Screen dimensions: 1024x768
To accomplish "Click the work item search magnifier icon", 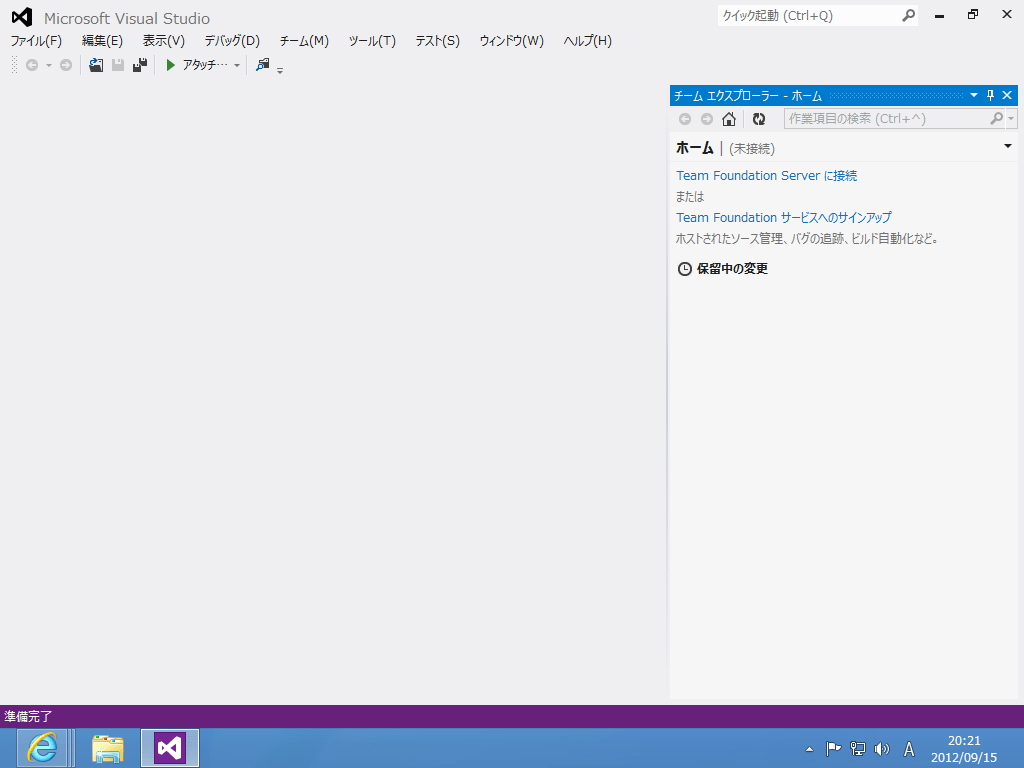I will 997,119.
